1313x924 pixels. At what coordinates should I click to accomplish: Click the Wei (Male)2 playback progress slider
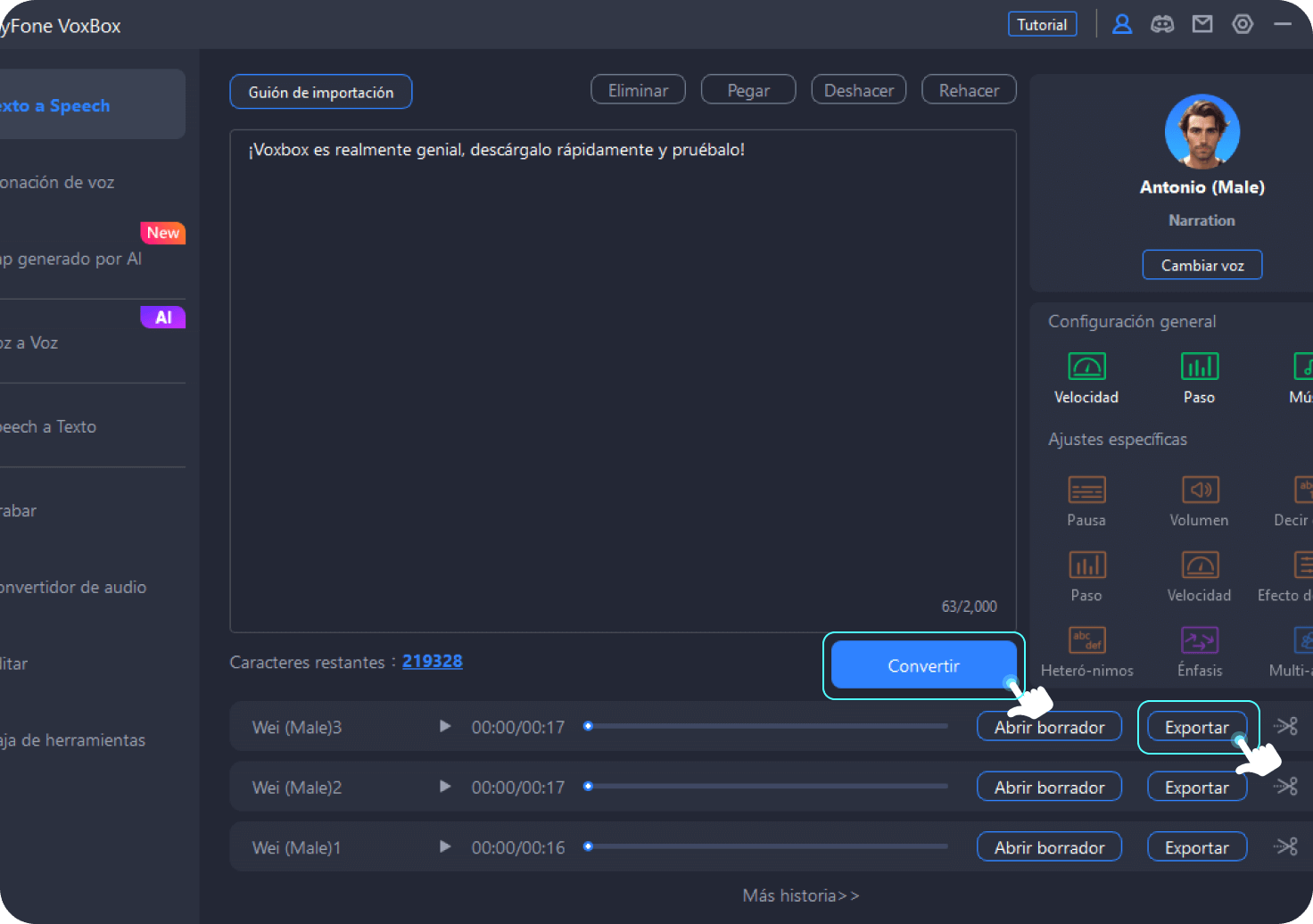[767, 786]
